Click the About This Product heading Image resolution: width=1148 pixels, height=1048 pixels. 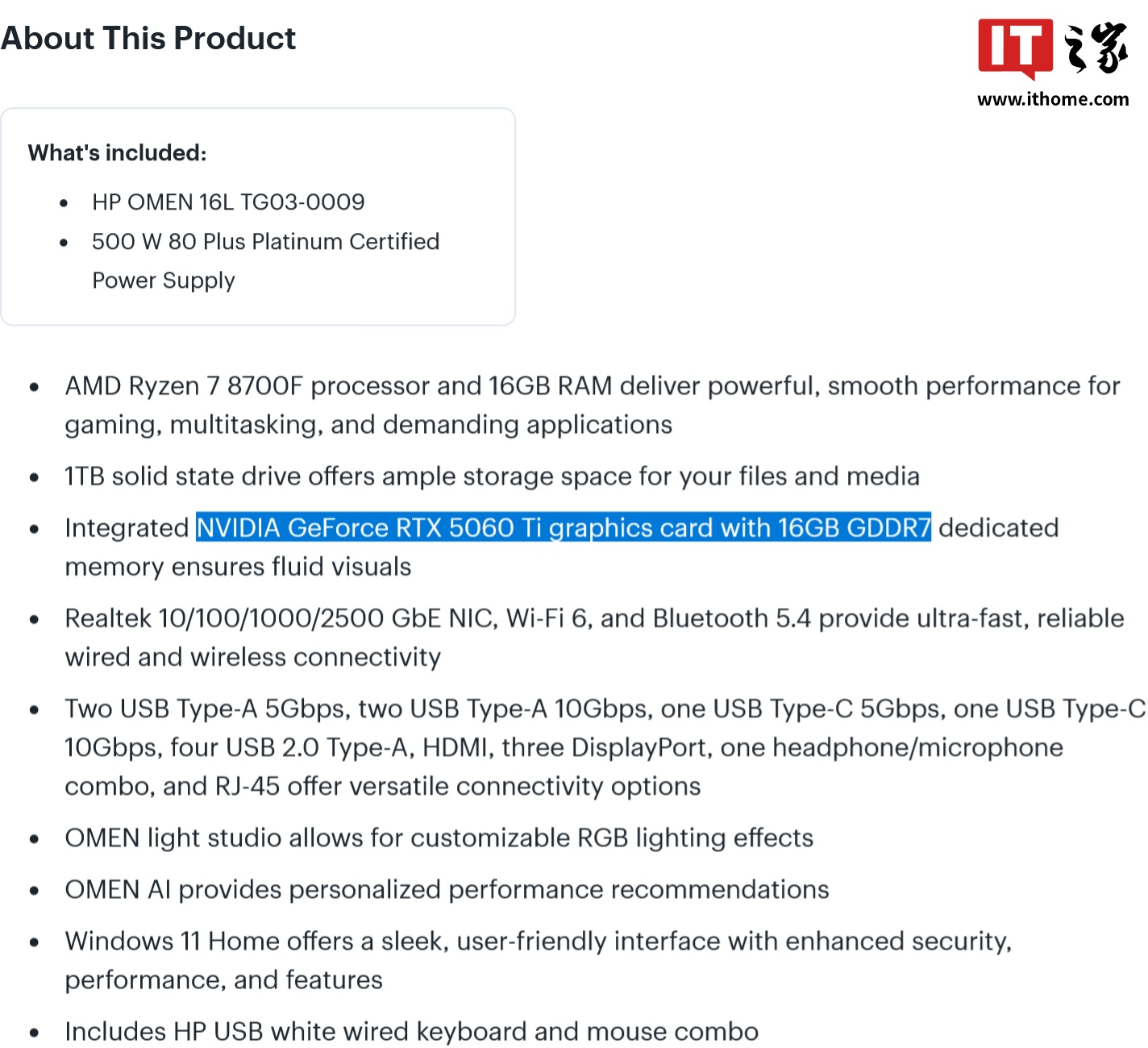coord(148,39)
